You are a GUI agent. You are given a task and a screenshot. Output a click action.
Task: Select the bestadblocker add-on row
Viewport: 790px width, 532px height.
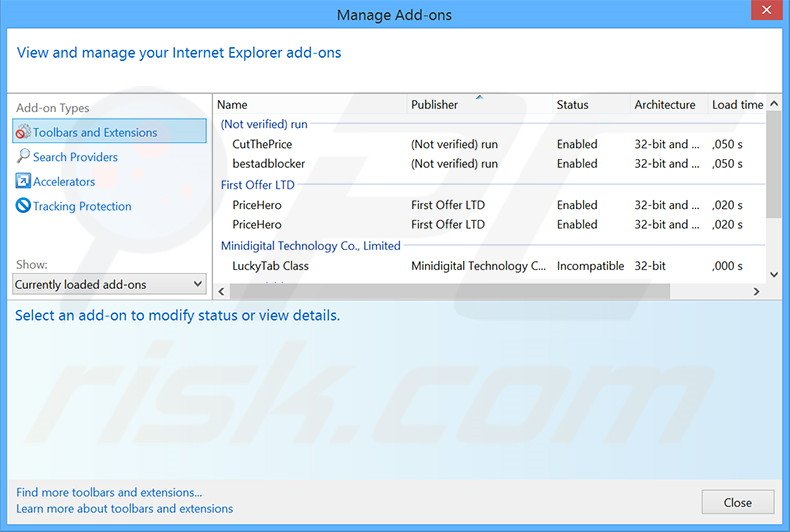pos(268,164)
